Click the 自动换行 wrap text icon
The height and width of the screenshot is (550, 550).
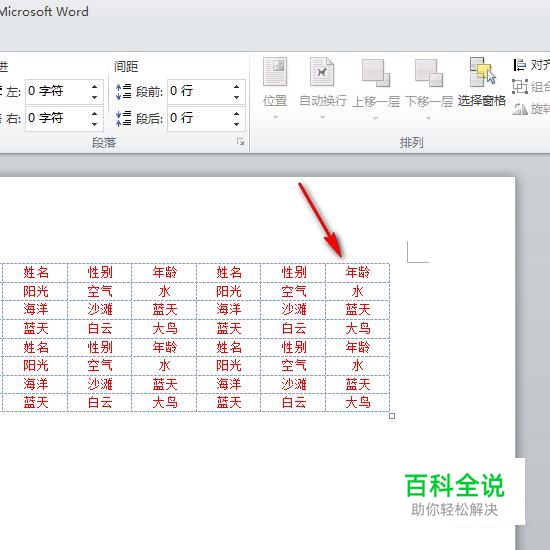tap(322, 72)
